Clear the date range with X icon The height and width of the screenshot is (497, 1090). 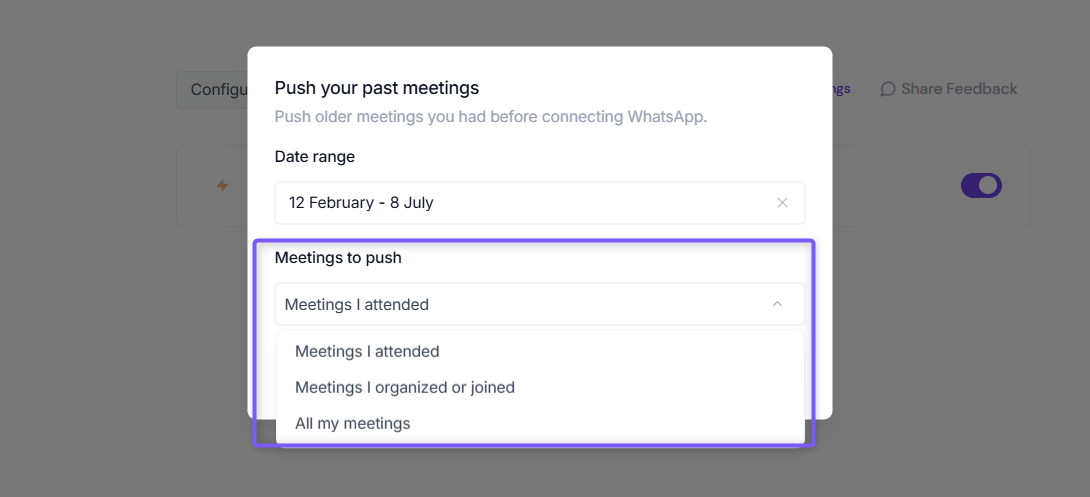pos(782,203)
